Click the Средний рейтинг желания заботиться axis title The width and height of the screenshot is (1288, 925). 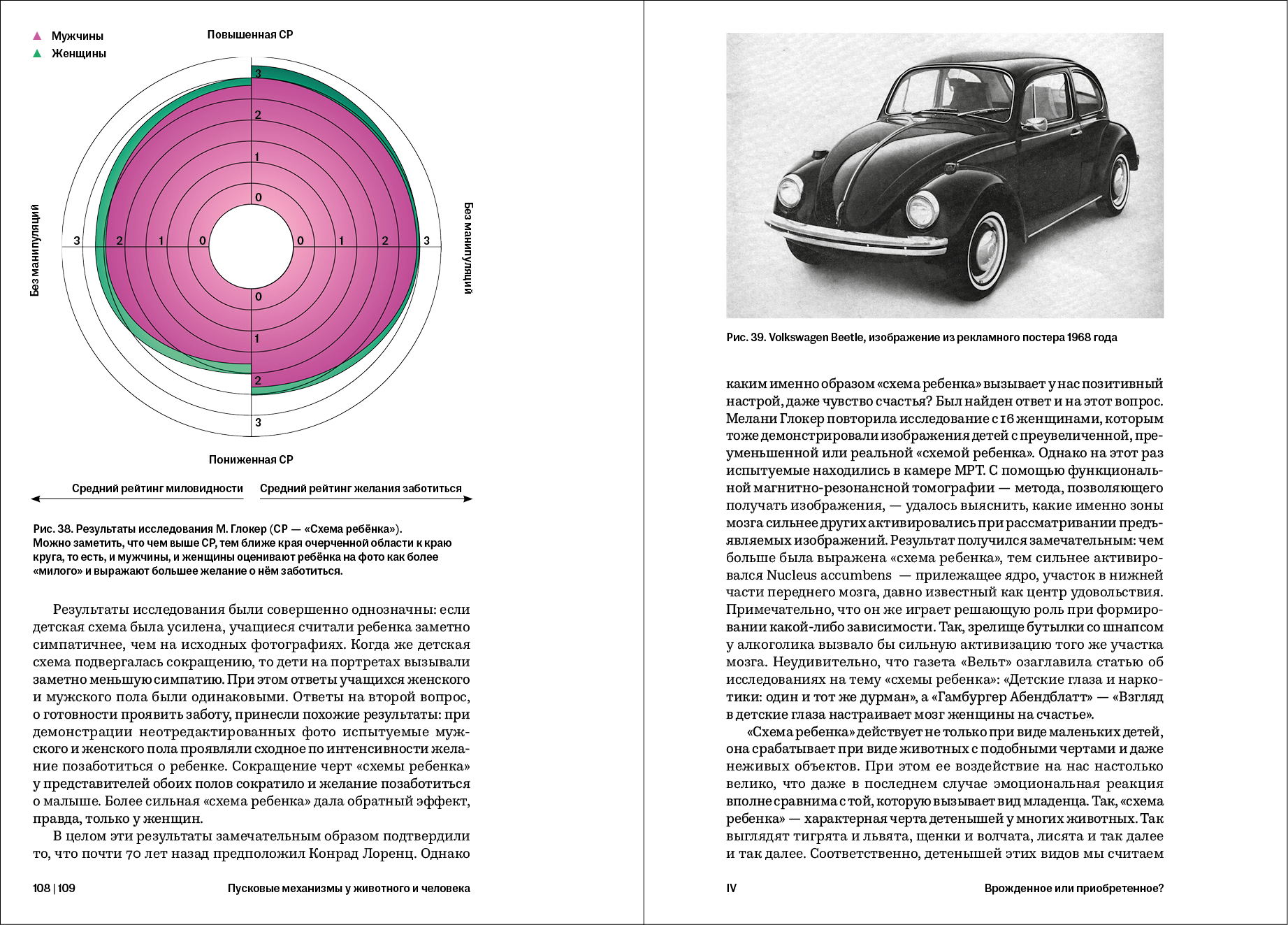361,488
